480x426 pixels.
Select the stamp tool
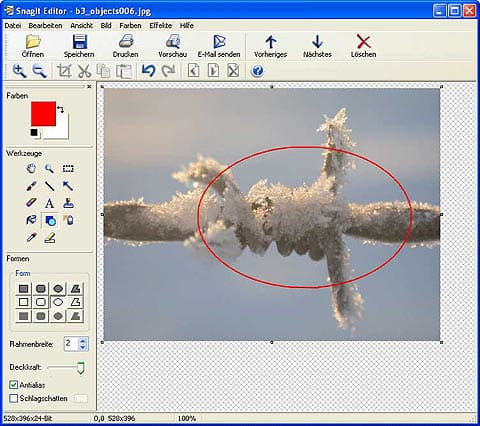(x=68, y=203)
